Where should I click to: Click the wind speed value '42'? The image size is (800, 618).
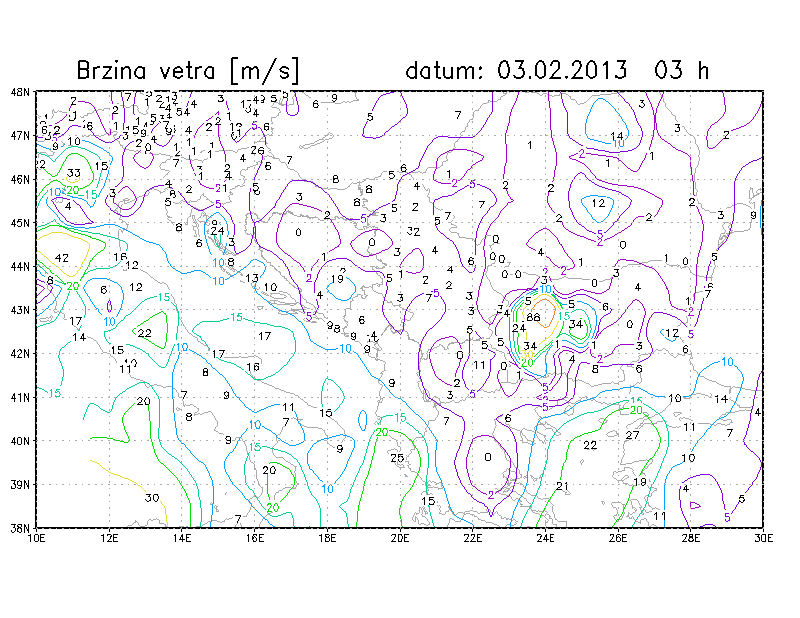tap(62, 258)
